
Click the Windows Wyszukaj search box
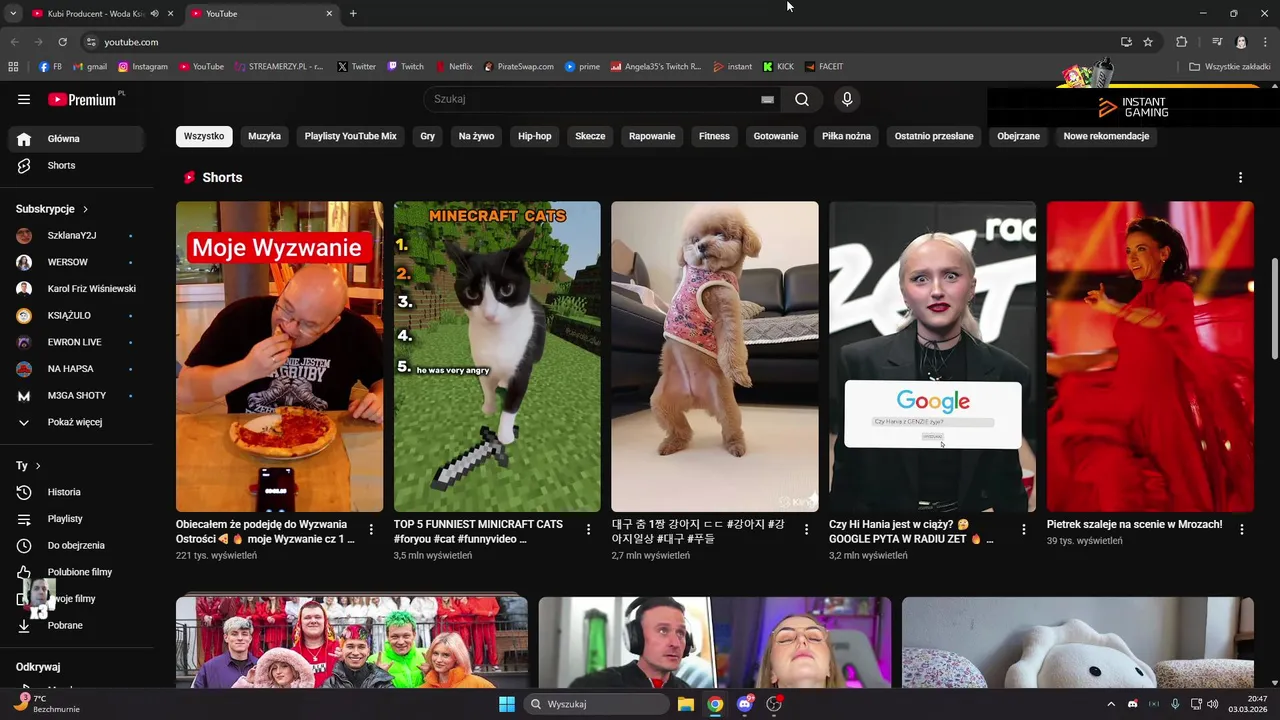coord(597,704)
